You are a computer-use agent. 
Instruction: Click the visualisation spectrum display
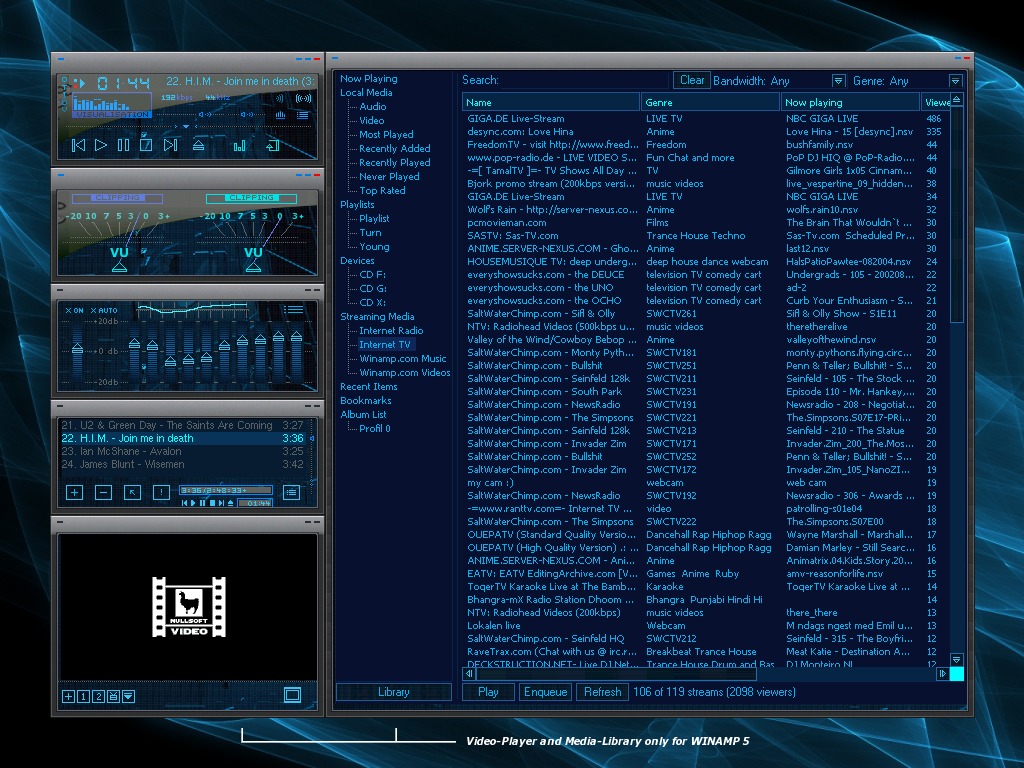point(112,103)
